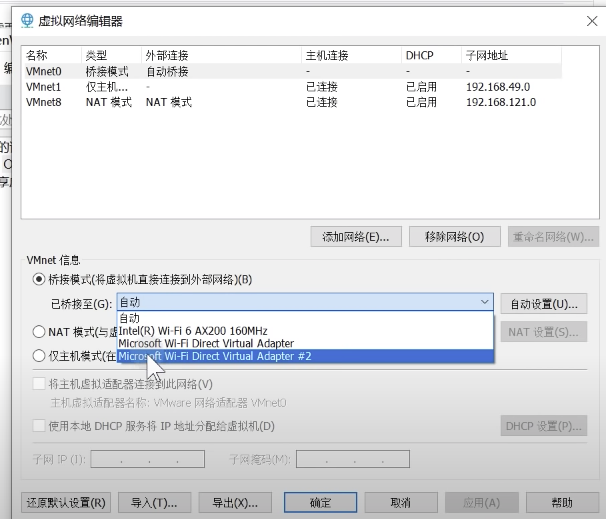Collapse the 已桥接至 dropdown arrow
This screenshot has width=606, height=519.
(x=485, y=302)
